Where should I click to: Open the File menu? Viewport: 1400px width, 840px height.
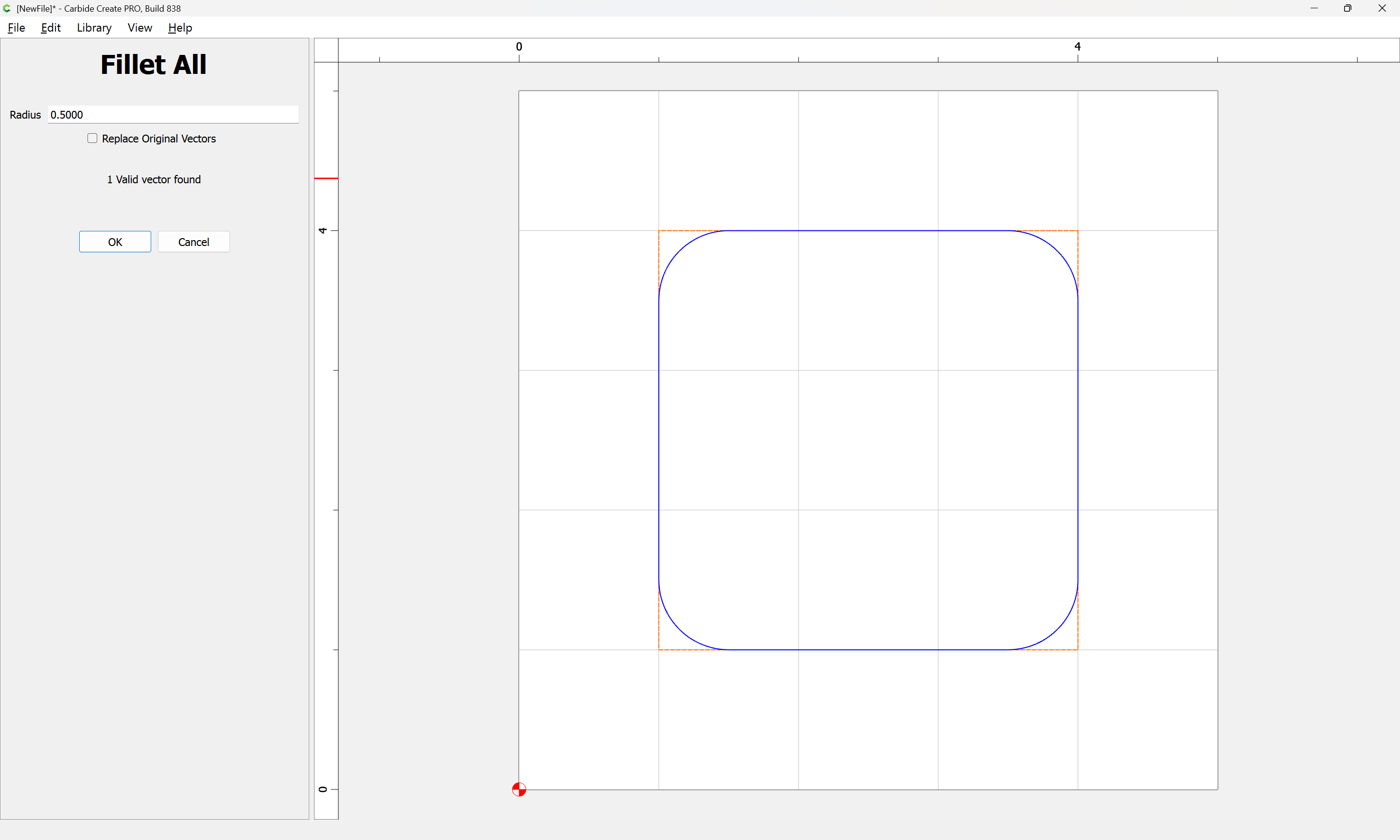click(x=16, y=28)
